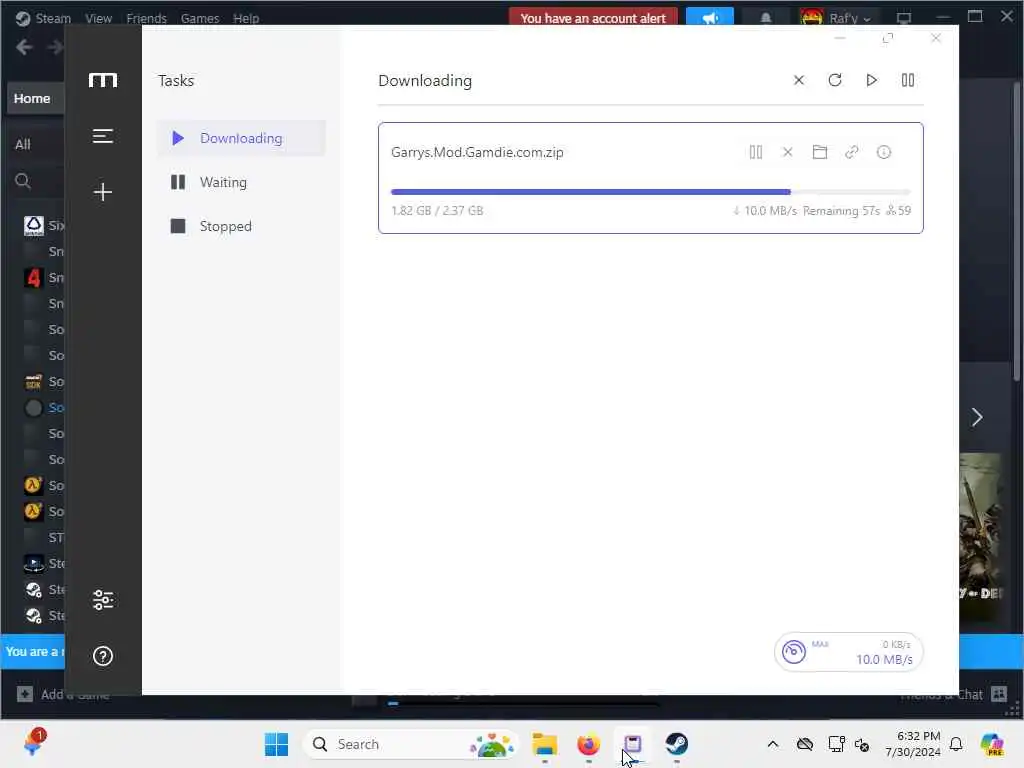The image size is (1024, 768).
Task: Click the account alert banner in Steam
Action: coord(593,18)
